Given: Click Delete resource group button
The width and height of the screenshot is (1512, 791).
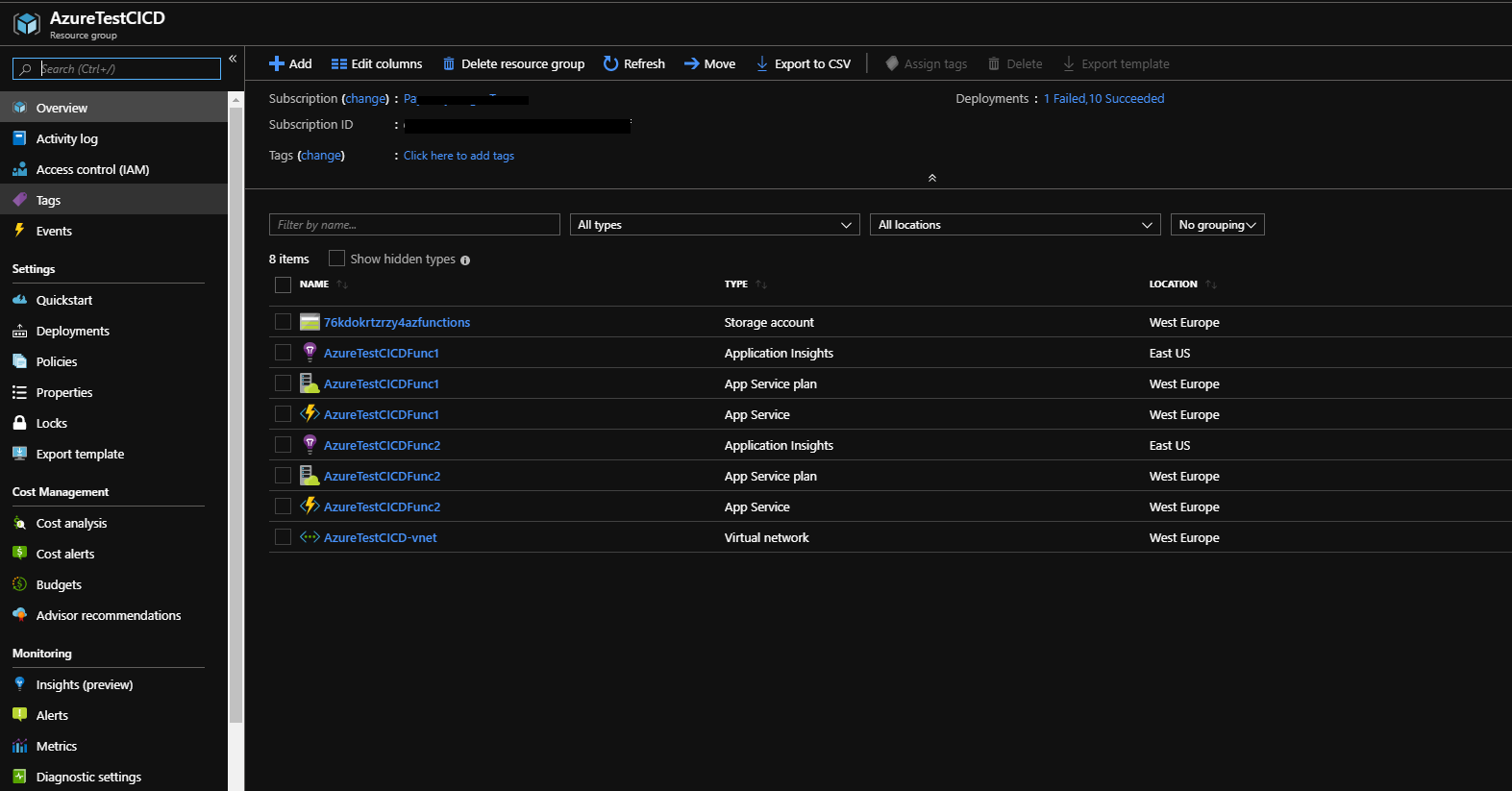Looking at the screenshot, I should coord(513,63).
